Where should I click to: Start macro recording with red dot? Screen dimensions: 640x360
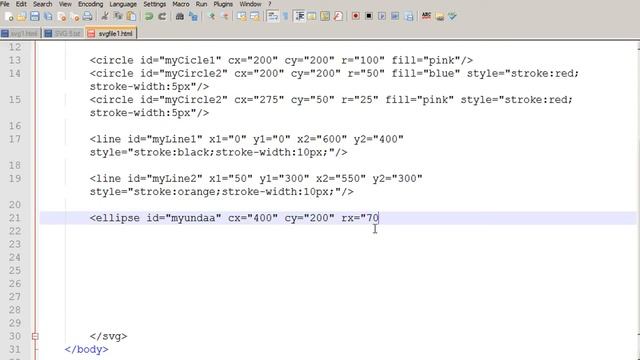tap(356, 16)
